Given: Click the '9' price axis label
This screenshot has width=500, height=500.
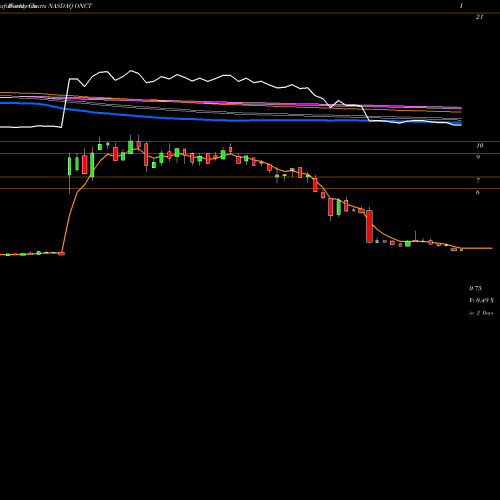Looking at the screenshot, I should (478, 157).
